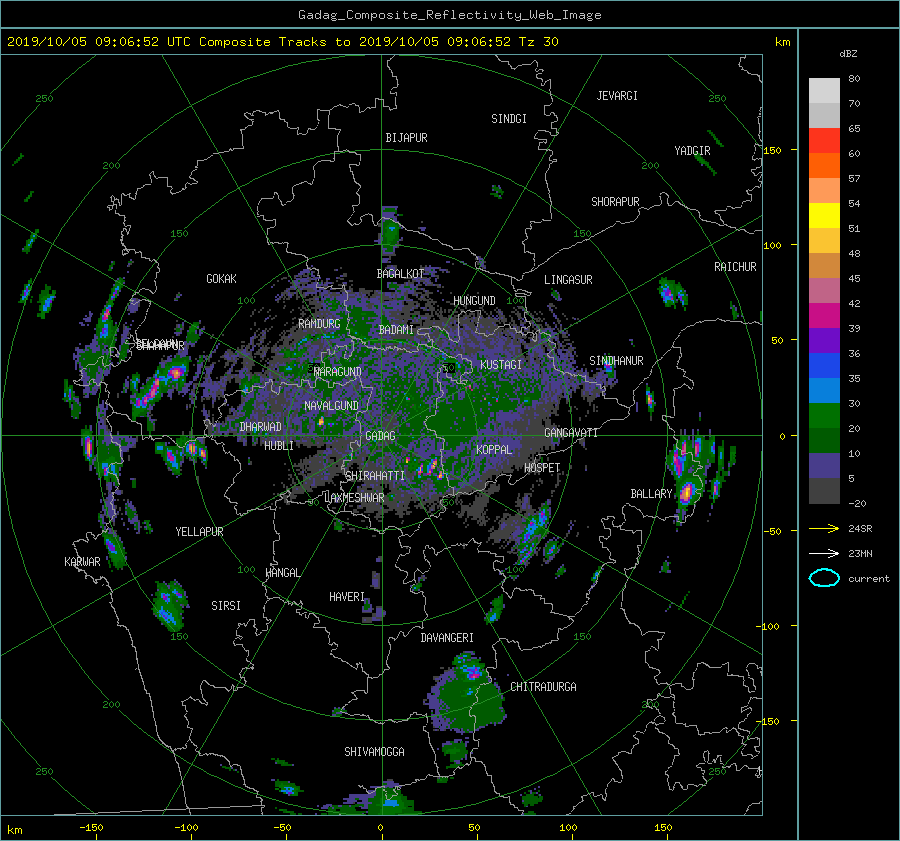
Task: Click the white 23MN arrow legend icon
Action: coord(824,553)
